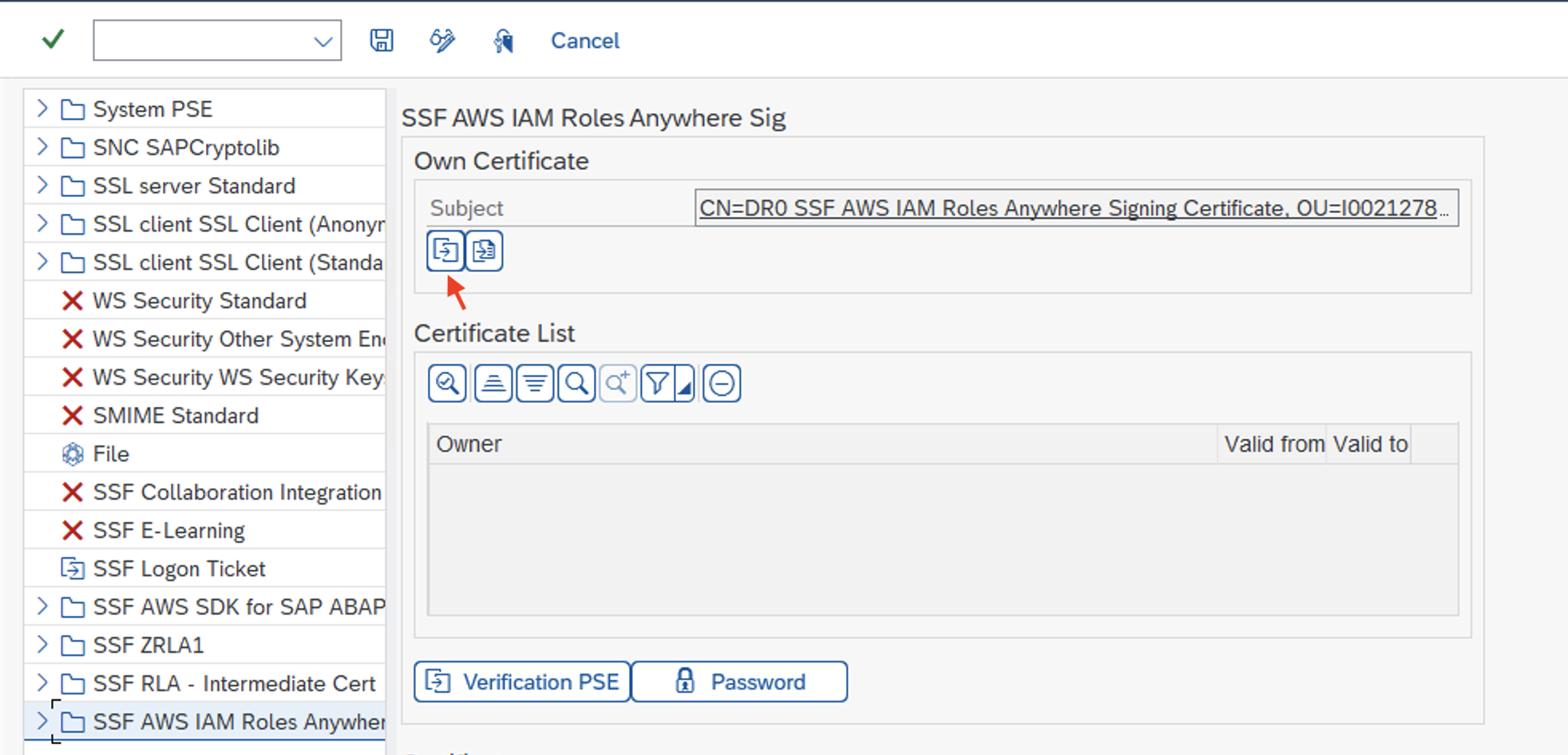Click the Find icon in Certificate List toolbar
This screenshot has height=755, width=1568.
576,383
